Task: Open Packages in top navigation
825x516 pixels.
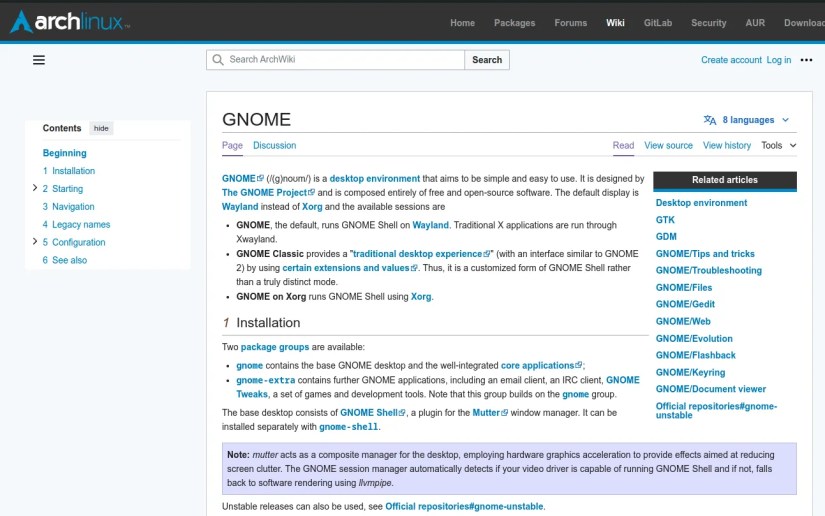Action: click(514, 23)
